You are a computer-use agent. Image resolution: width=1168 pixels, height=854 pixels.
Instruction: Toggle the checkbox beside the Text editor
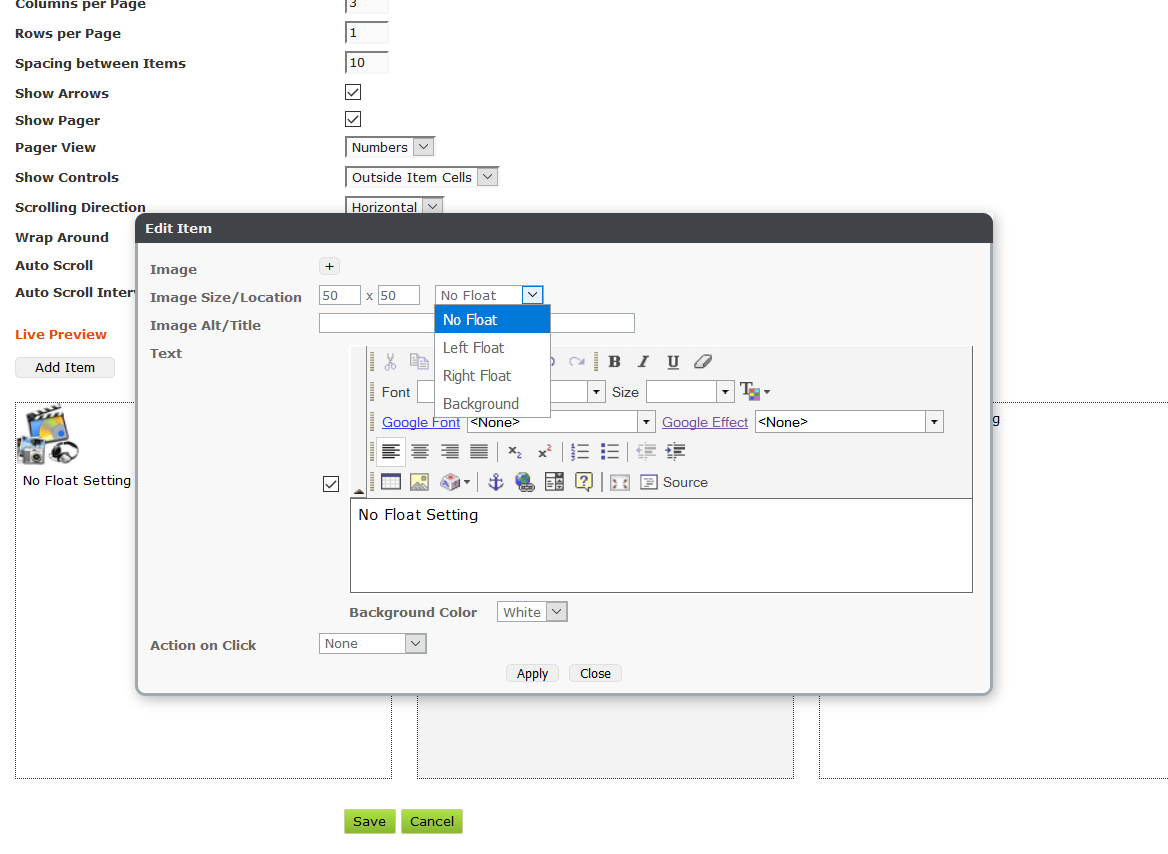(x=331, y=484)
